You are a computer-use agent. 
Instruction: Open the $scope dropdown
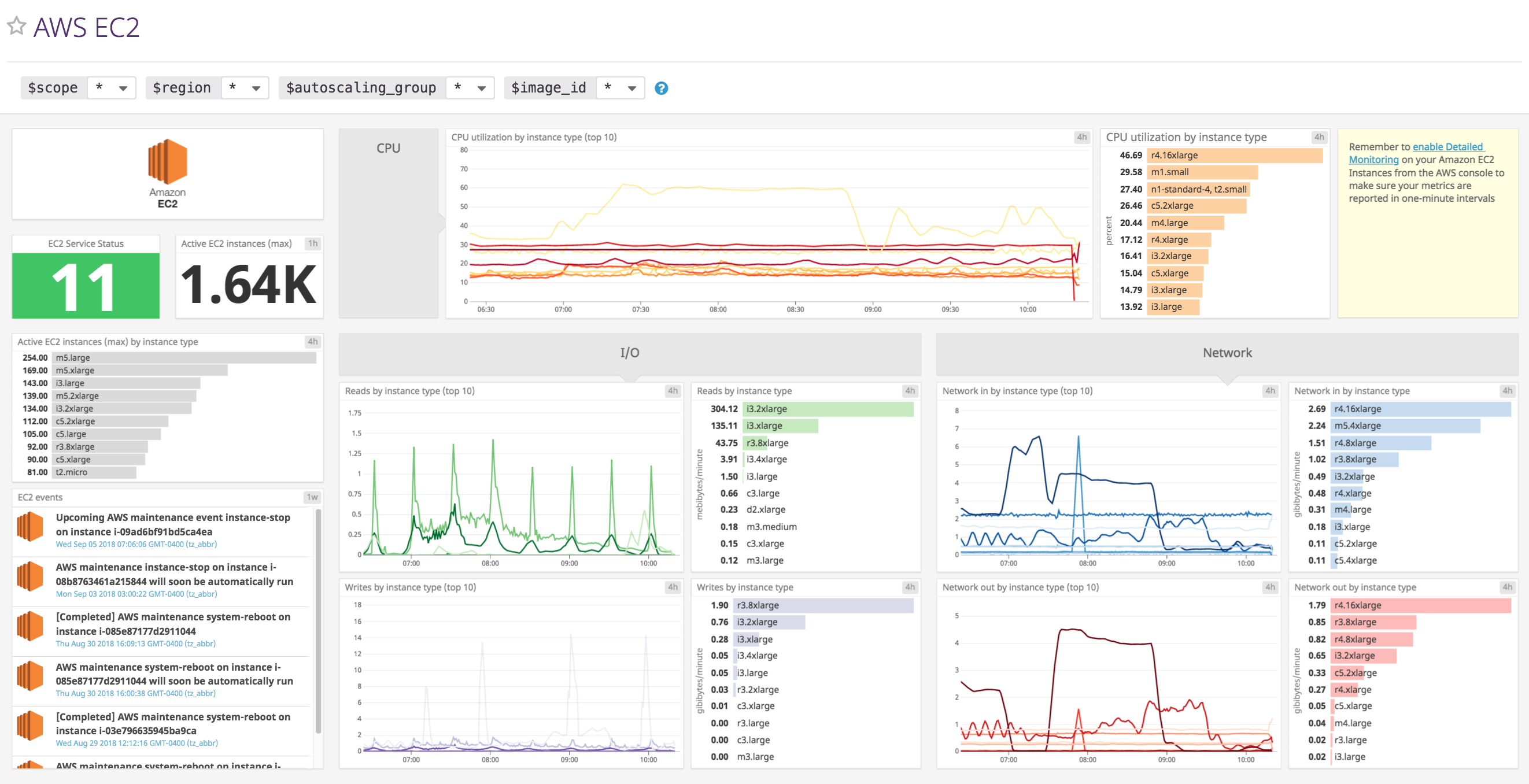[112, 88]
